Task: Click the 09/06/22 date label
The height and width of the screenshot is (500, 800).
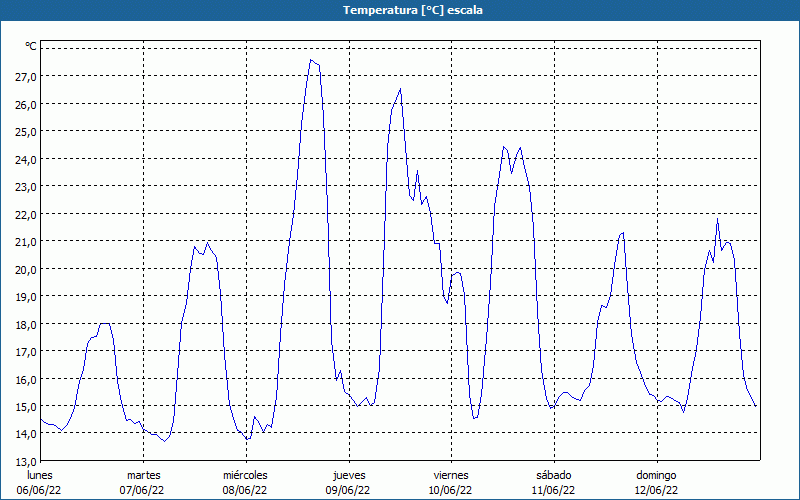Action: [x=348, y=491]
